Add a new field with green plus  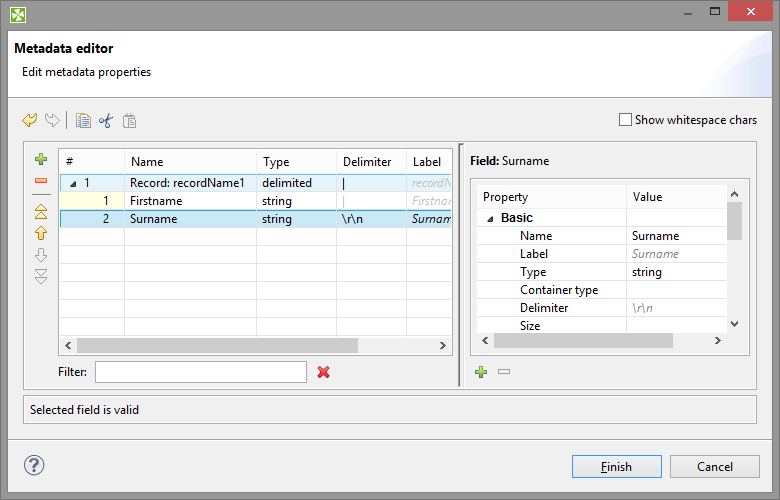(x=41, y=159)
